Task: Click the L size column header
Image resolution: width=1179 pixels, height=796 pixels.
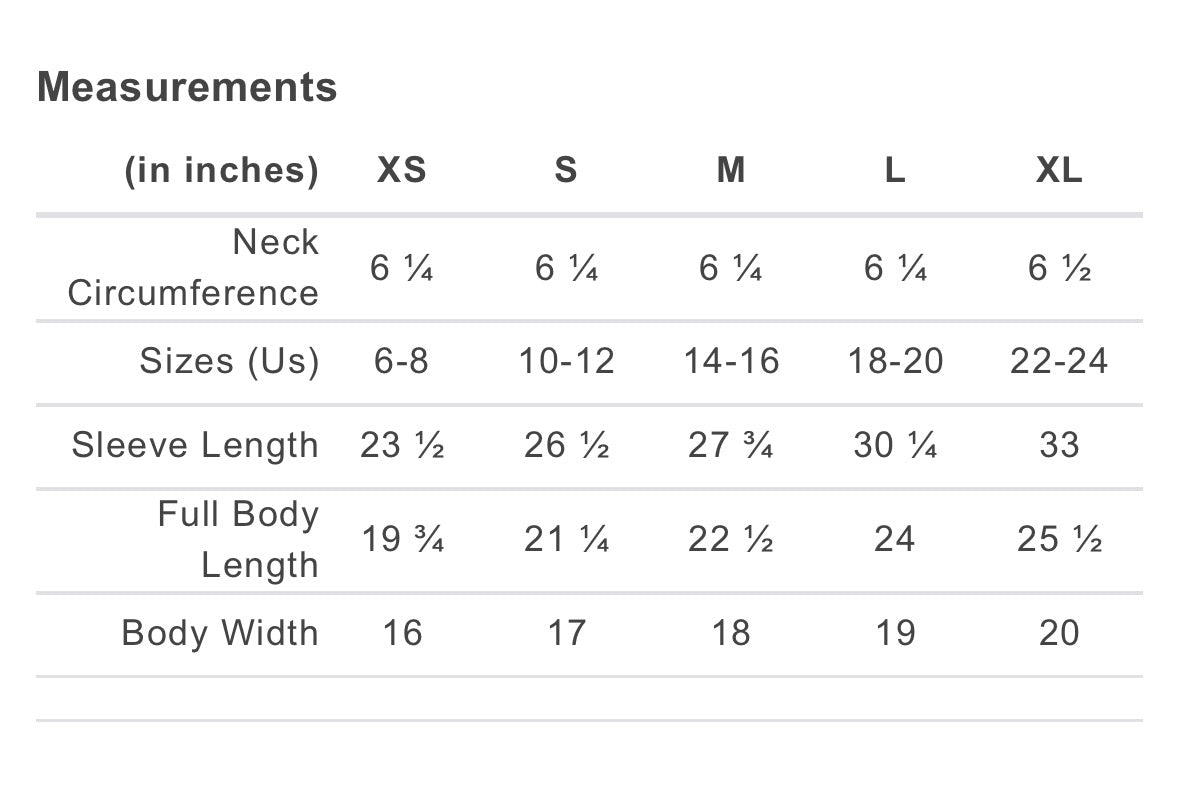Action: [895, 170]
